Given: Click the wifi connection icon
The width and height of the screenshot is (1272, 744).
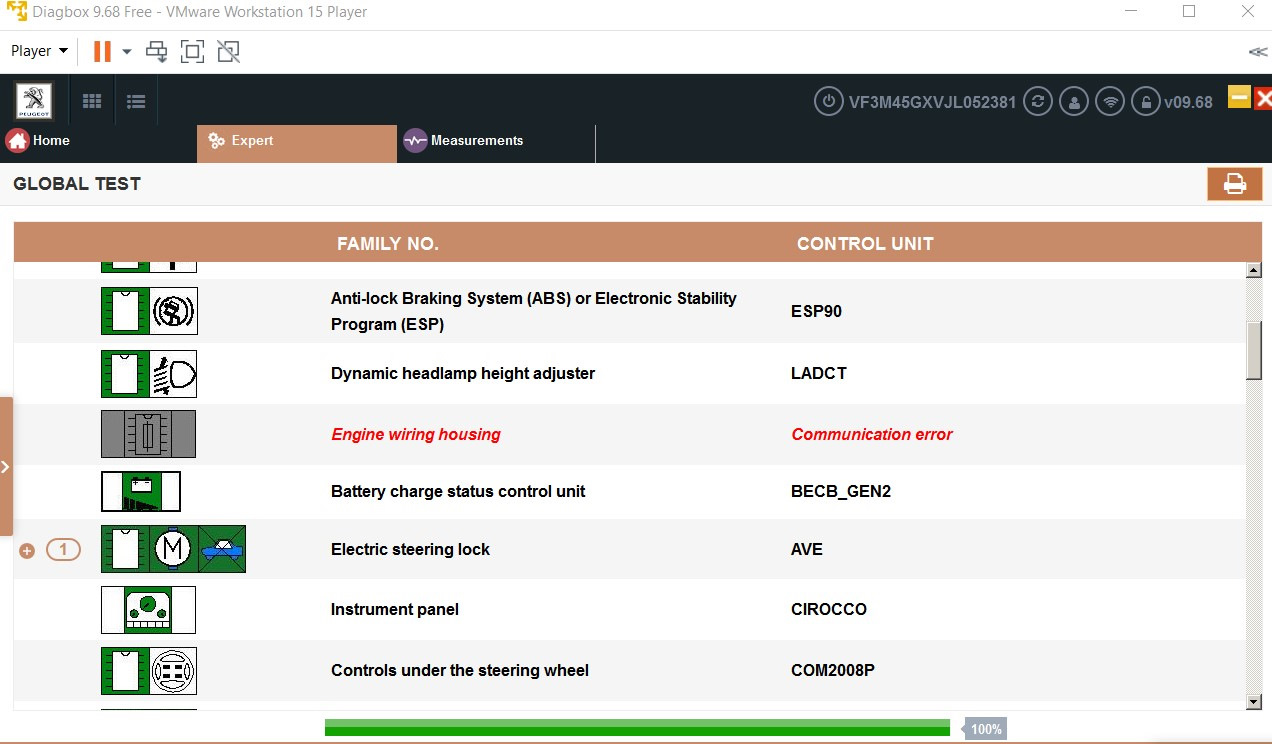Looking at the screenshot, I should click(x=1109, y=101).
